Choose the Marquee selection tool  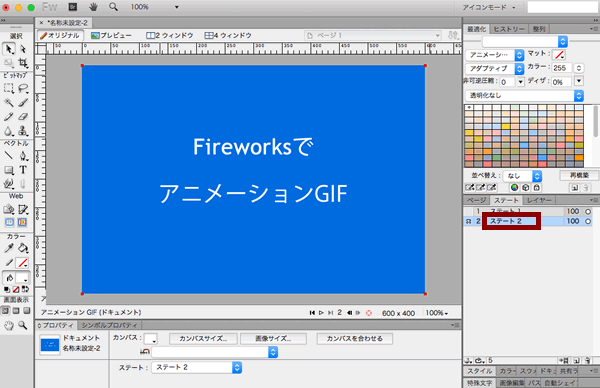coord(9,88)
